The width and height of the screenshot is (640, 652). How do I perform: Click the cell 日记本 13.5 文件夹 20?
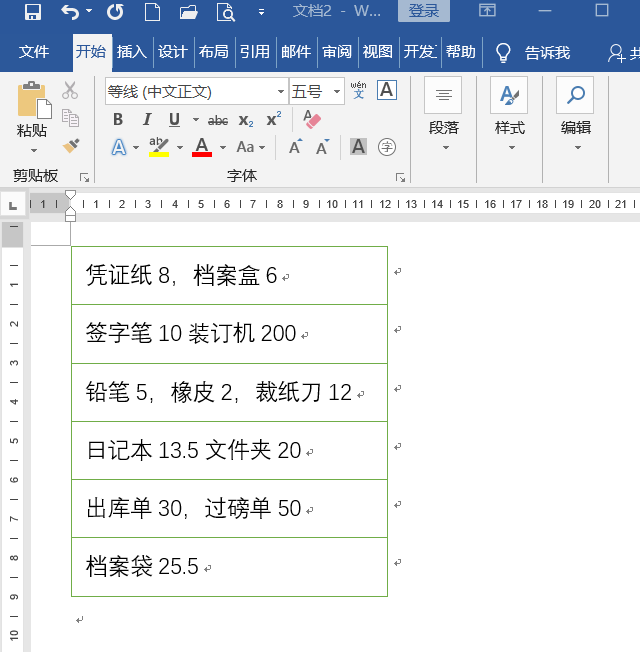229,451
